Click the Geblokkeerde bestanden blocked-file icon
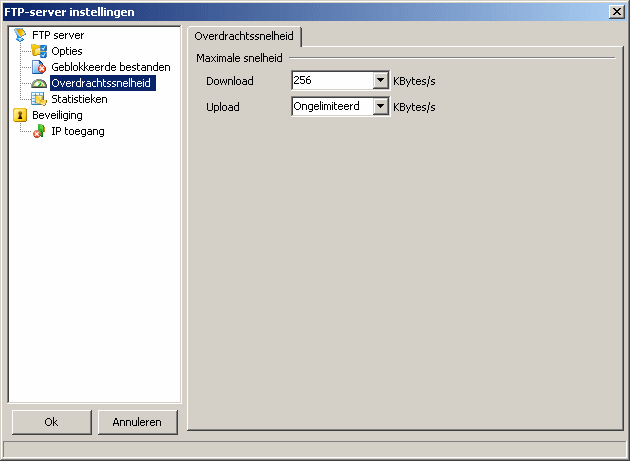The image size is (630, 461). (39, 67)
